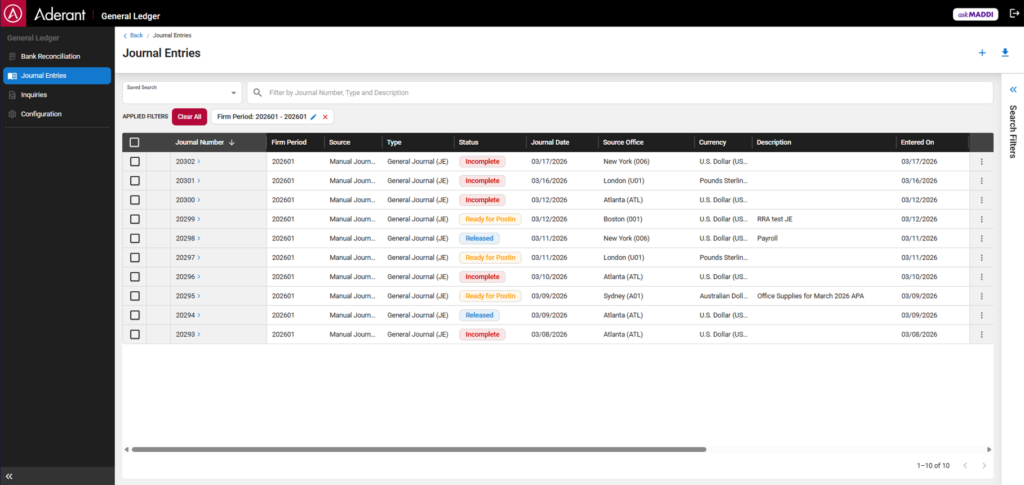1024x485 pixels.
Task: Open journal number 20302 link
Action: pyautogui.click(x=187, y=161)
